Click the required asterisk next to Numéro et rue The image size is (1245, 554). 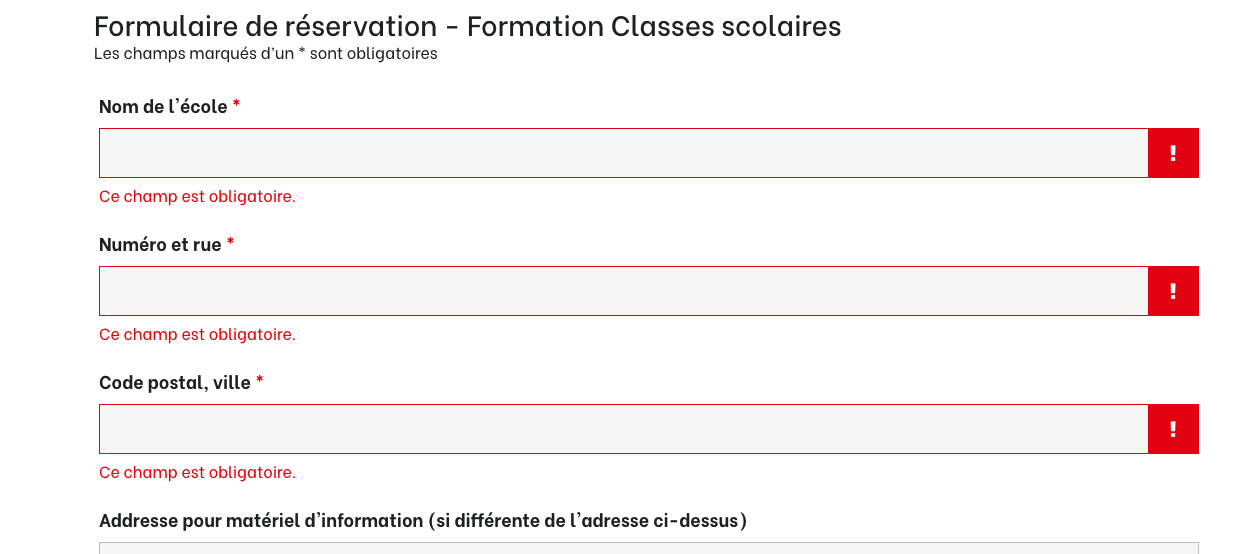[x=230, y=242]
